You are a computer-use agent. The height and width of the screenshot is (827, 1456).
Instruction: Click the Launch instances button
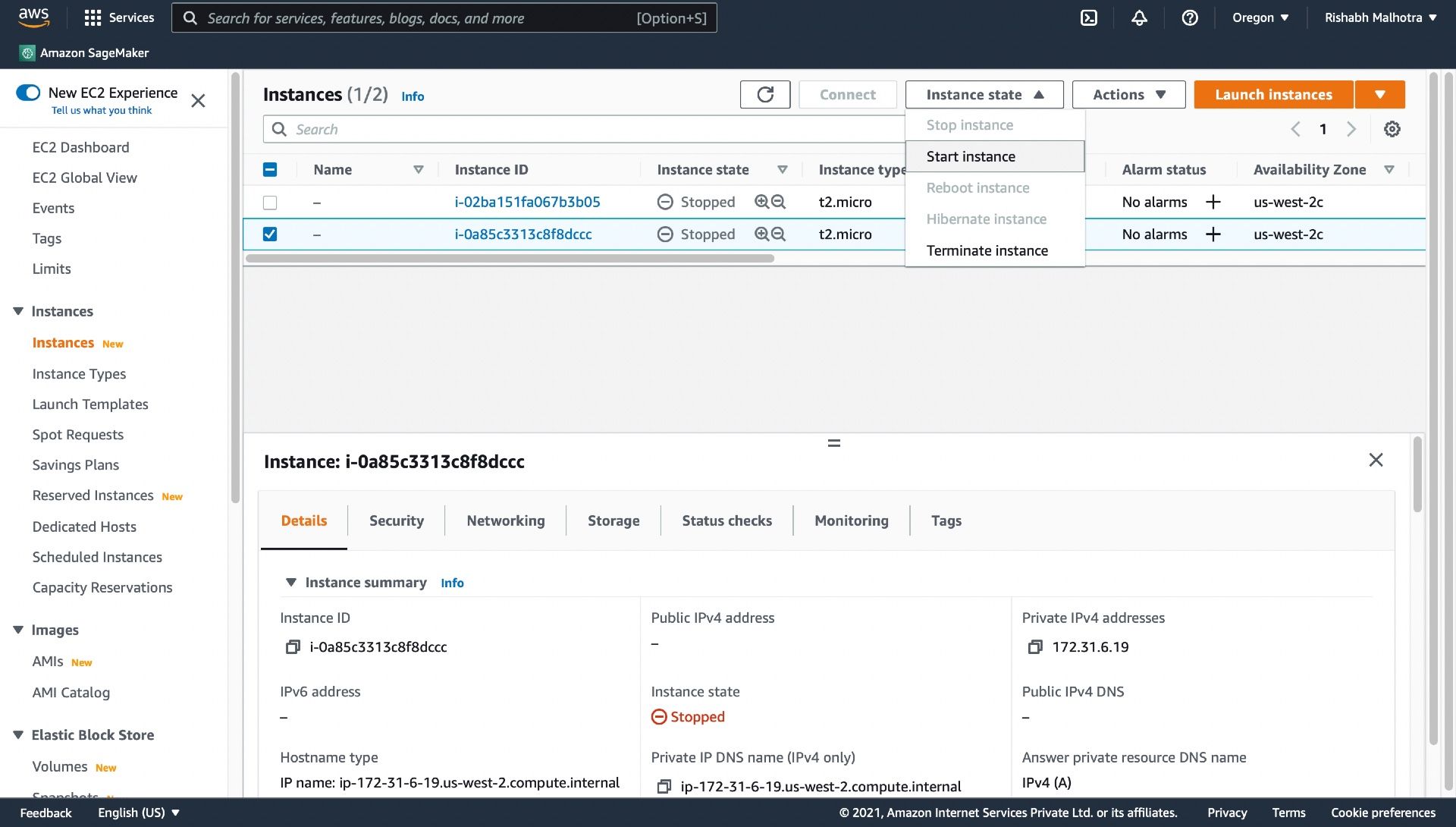tap(1273, 95)
